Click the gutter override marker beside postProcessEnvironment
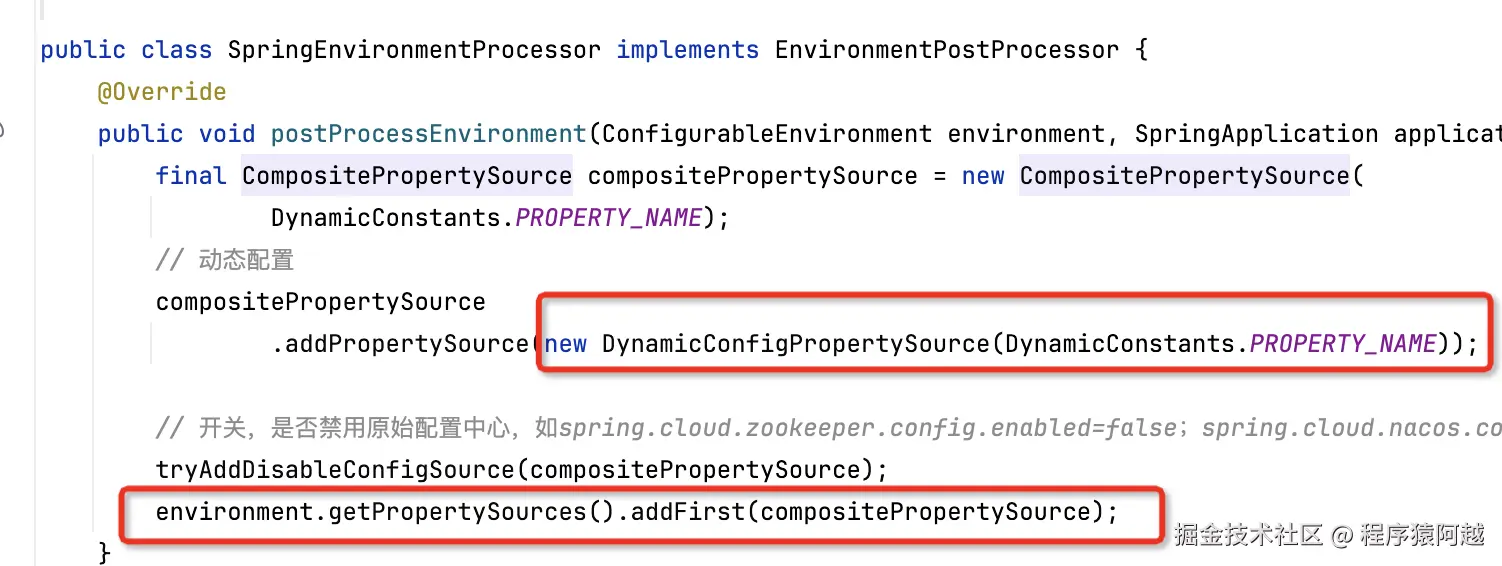Screen dimensions: 1502x566 pos(3,130)
